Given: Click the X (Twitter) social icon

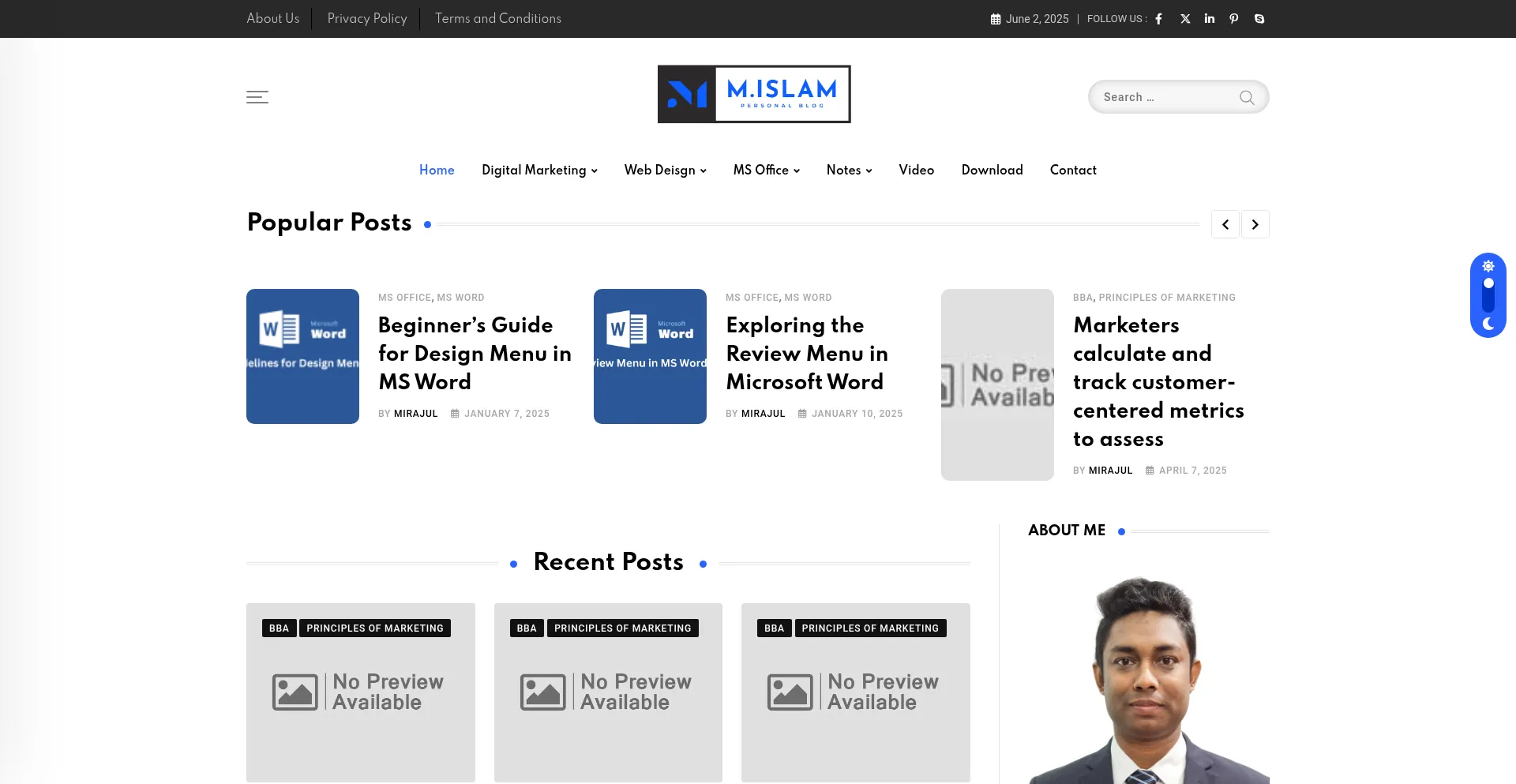Looking at the screenshot, I should pyautogui.click(x=1185, y=19).
